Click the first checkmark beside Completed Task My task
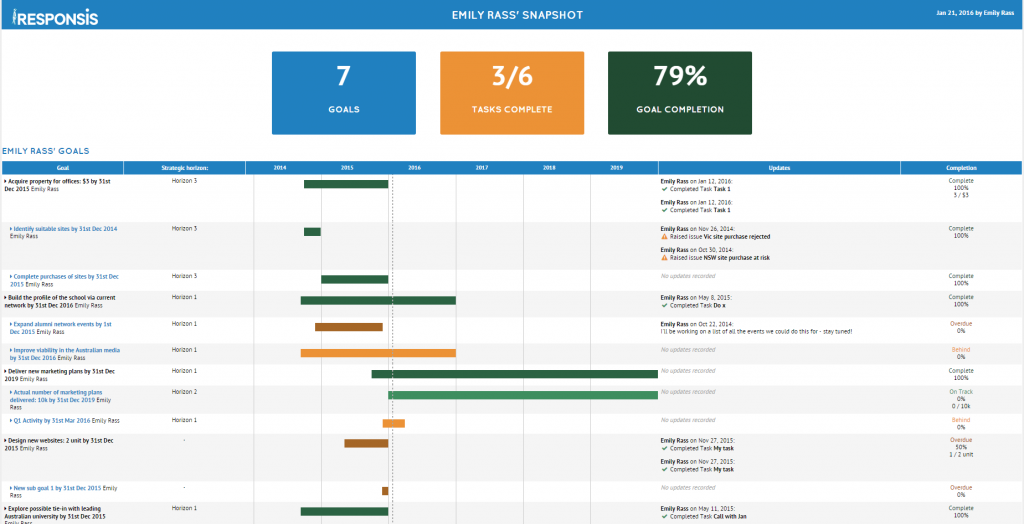Screen dimensions: 1024x524 [x=664, y=449]
